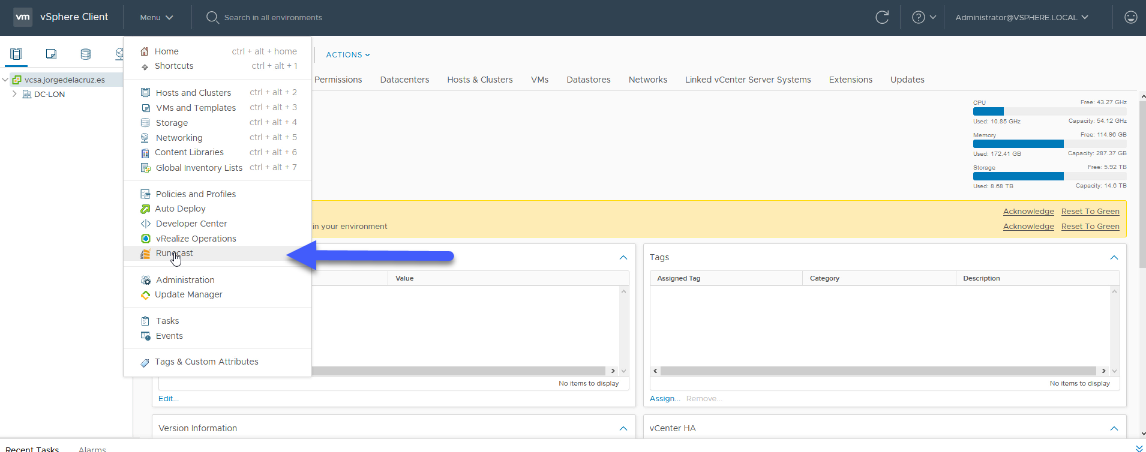Open the help question mark icon
This screenshot has width=1146, height=452.
click(x=919, y=17)
